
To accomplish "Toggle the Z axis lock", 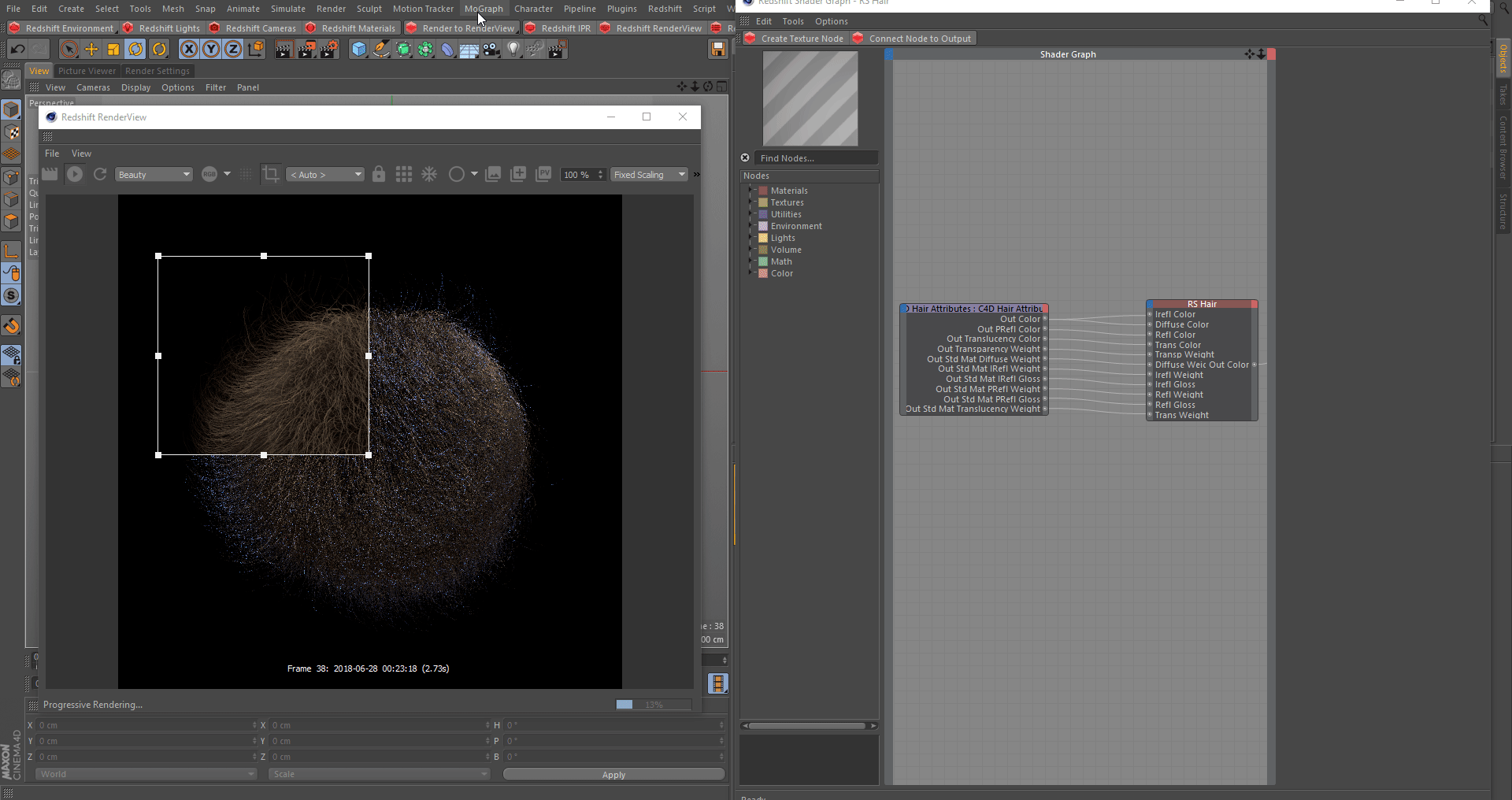I will point(233,50).
